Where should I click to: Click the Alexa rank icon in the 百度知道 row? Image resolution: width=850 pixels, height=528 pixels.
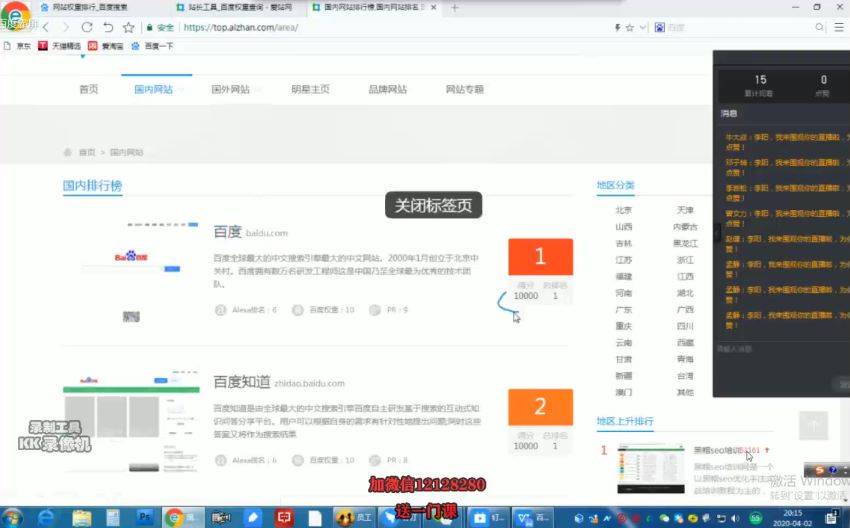[220, 460]
